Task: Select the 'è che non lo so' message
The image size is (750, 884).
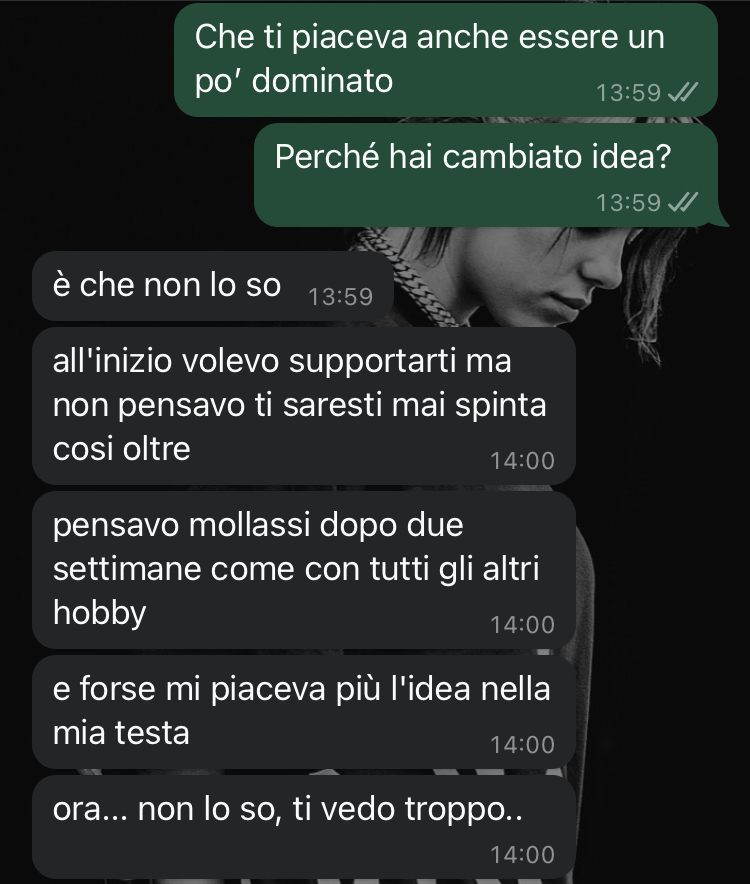Action: pos(213,286)
